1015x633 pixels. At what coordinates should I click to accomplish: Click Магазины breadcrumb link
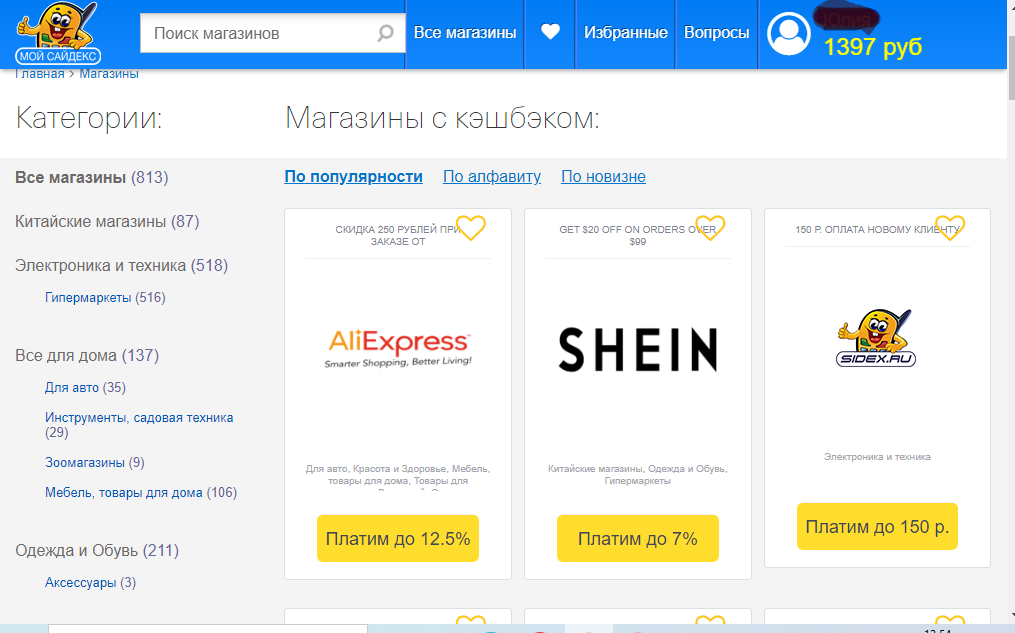pos(109,74)
